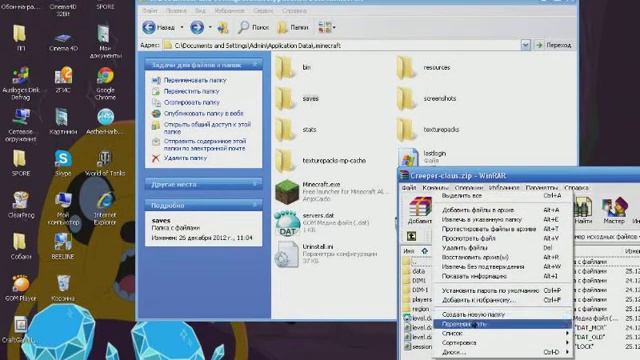The image size is (640, 360).
Task: Choose Выделить все in WinRAR menu
Action: [502, 196]
